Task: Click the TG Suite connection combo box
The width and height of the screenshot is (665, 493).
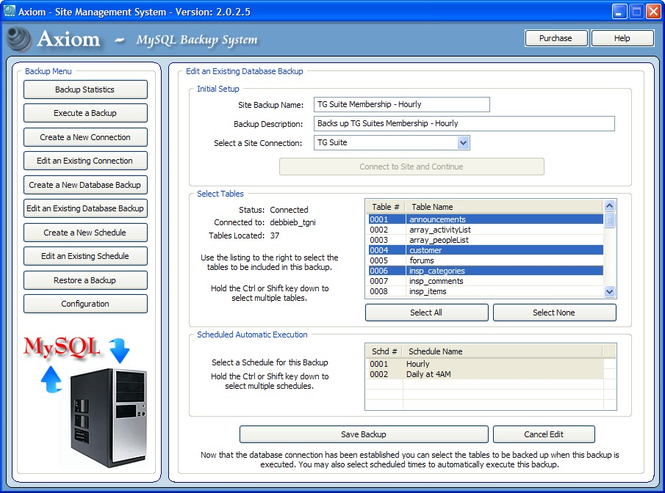Action: point(392,143)
